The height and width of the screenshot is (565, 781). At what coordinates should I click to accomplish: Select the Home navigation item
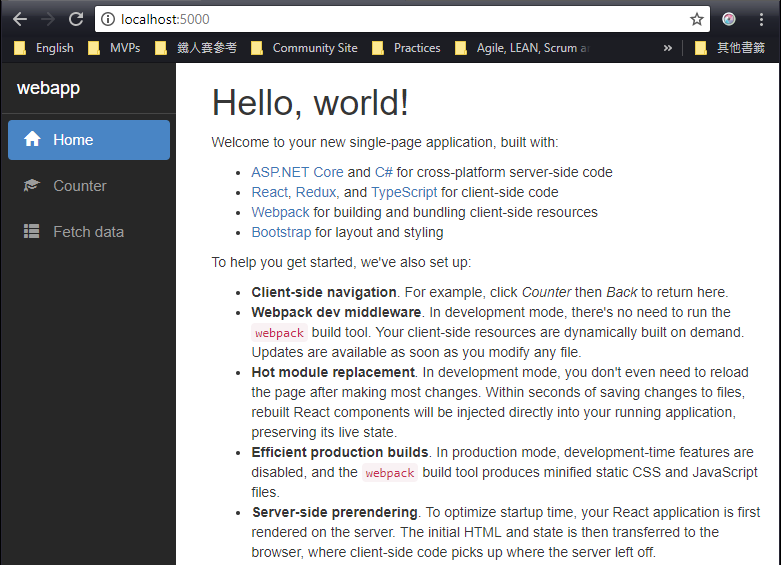click(89, 140)
